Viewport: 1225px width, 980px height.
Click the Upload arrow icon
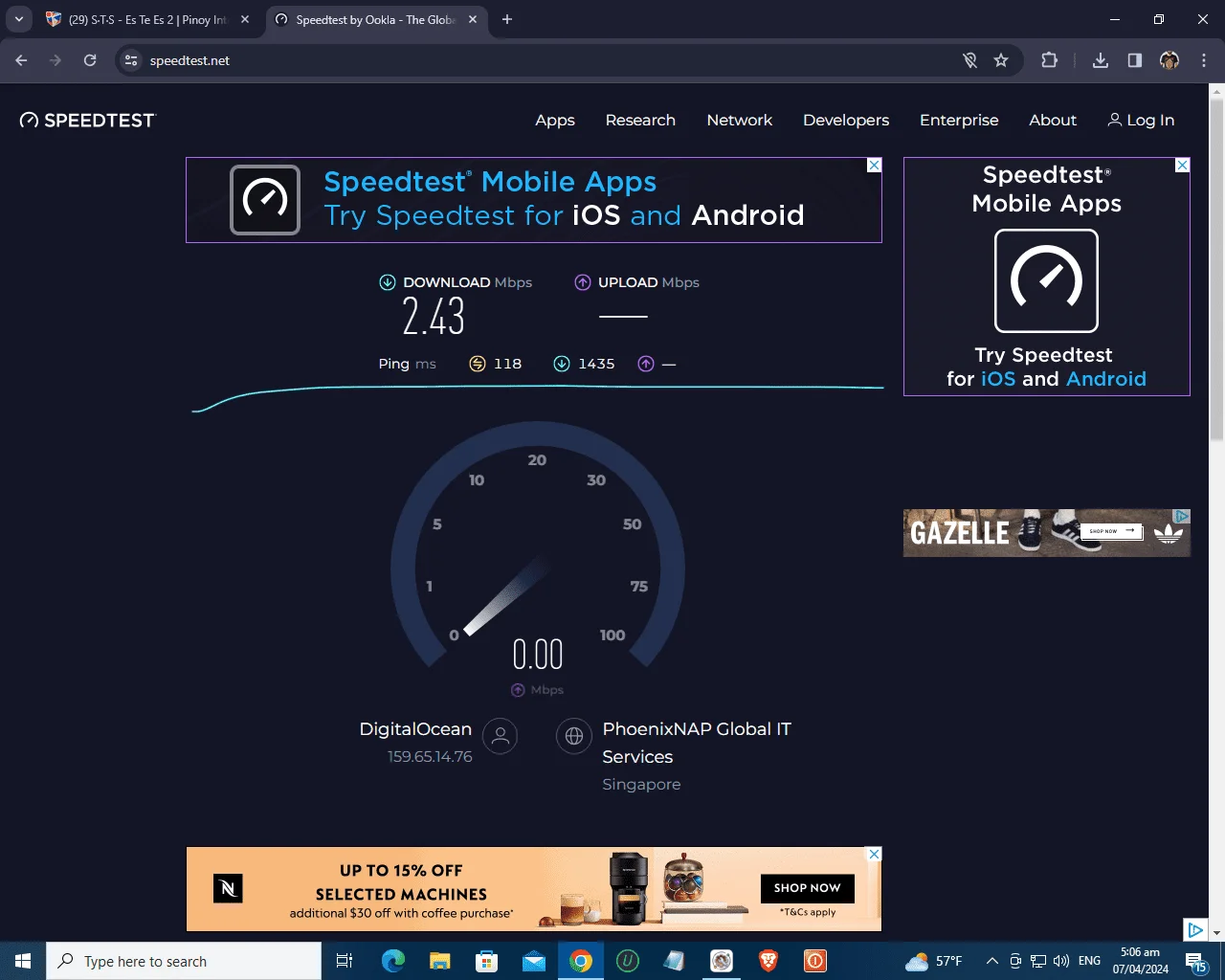click(x=582, y=282)
